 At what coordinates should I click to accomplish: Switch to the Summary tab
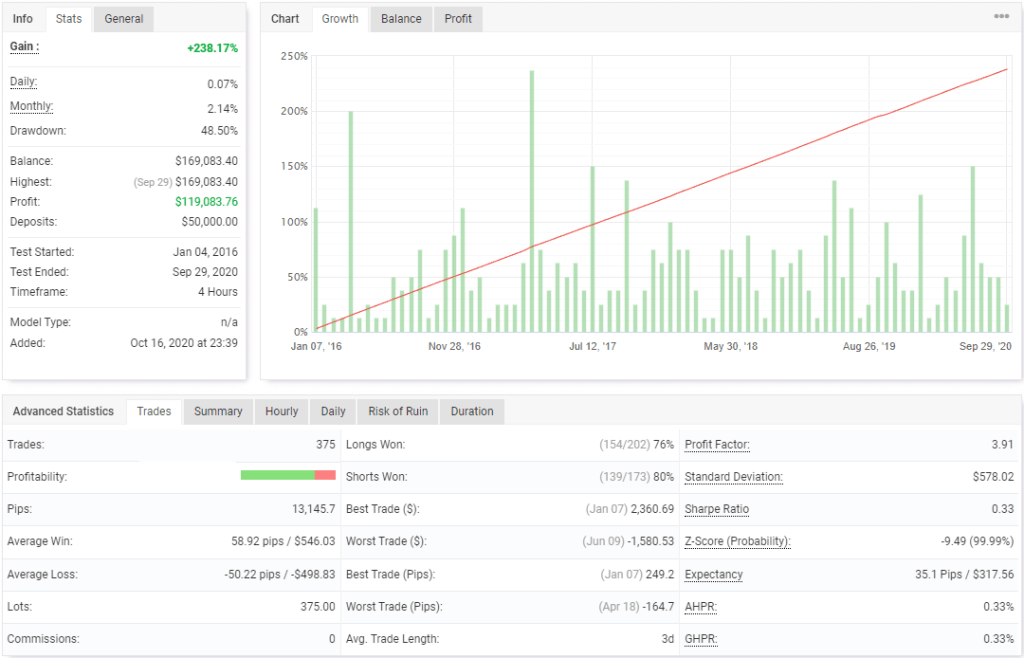click(x=218, y=411)
